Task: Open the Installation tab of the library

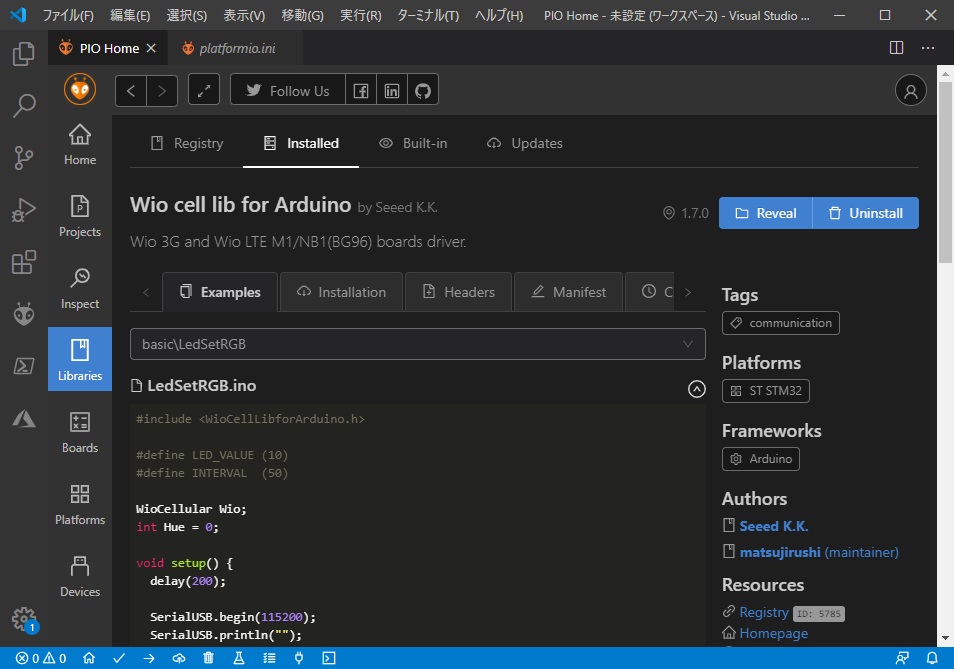Action: 341,292
